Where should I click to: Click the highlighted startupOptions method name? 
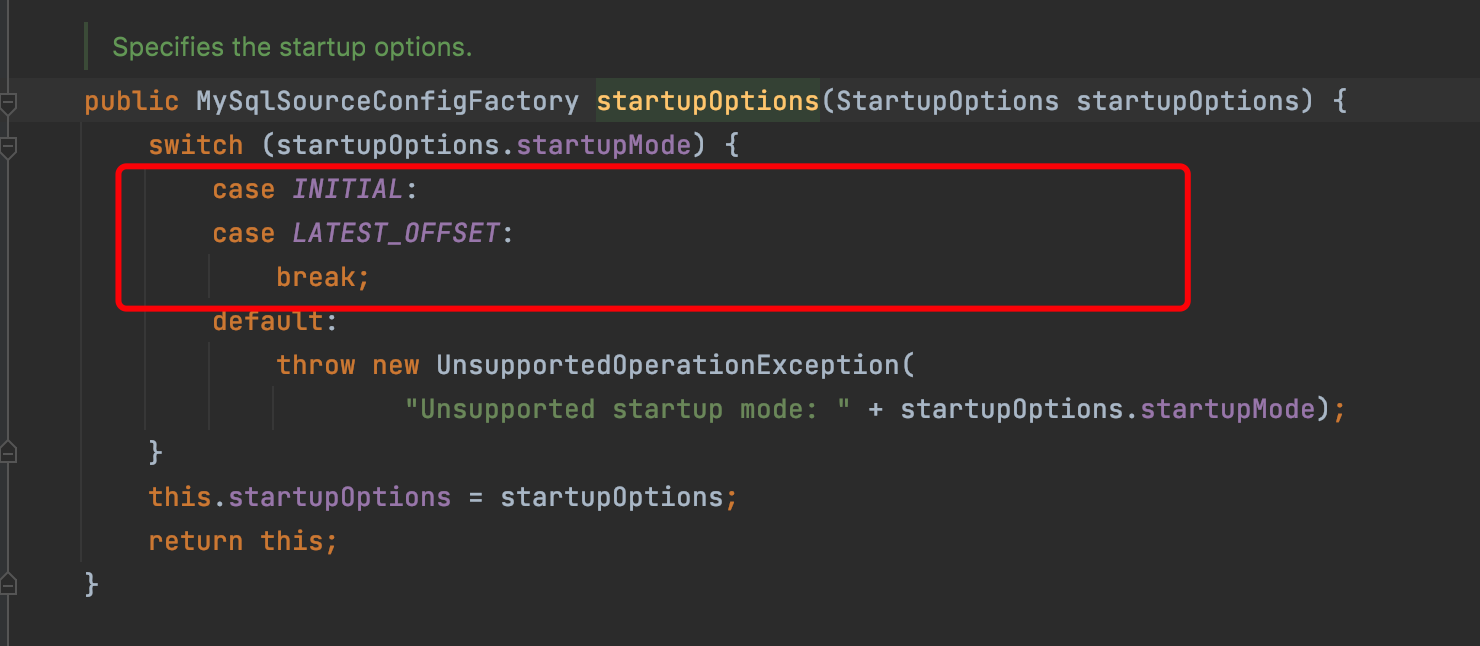(x=707, y=101)
